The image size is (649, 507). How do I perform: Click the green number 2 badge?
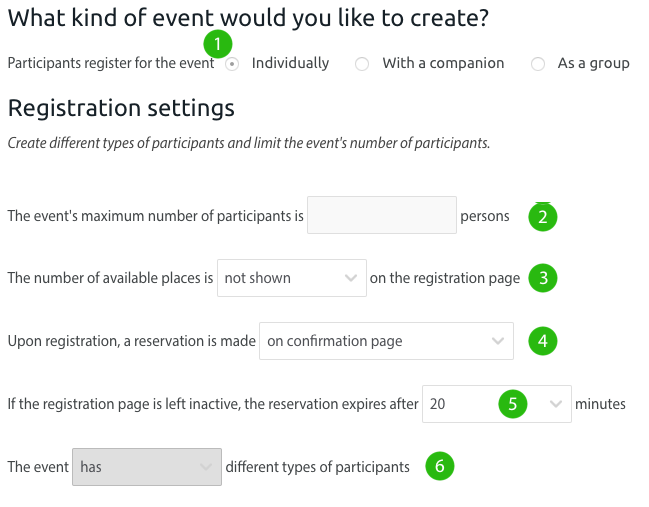pos(542,217)
